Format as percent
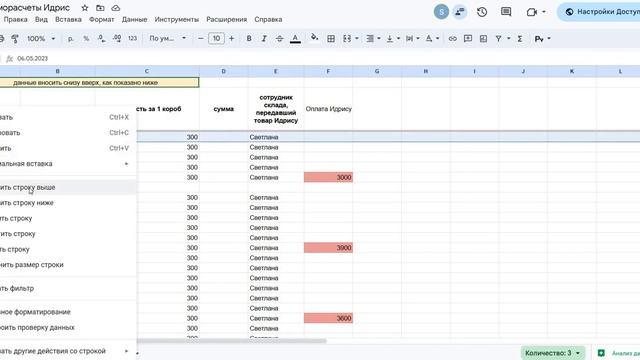The image size is (640, 360). pos(86,38)
